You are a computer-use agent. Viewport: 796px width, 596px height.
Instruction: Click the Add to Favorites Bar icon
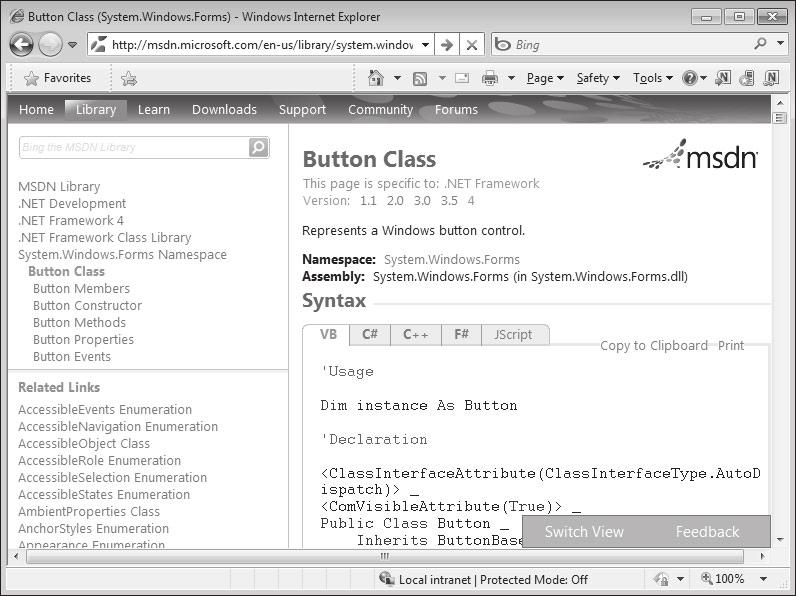[x=129, y=79]
